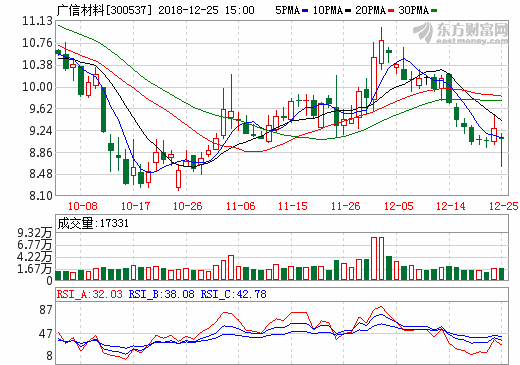Click the 10.00 price axis label
The height and width of the screenshot is (365, 520).
pos(37,87)
